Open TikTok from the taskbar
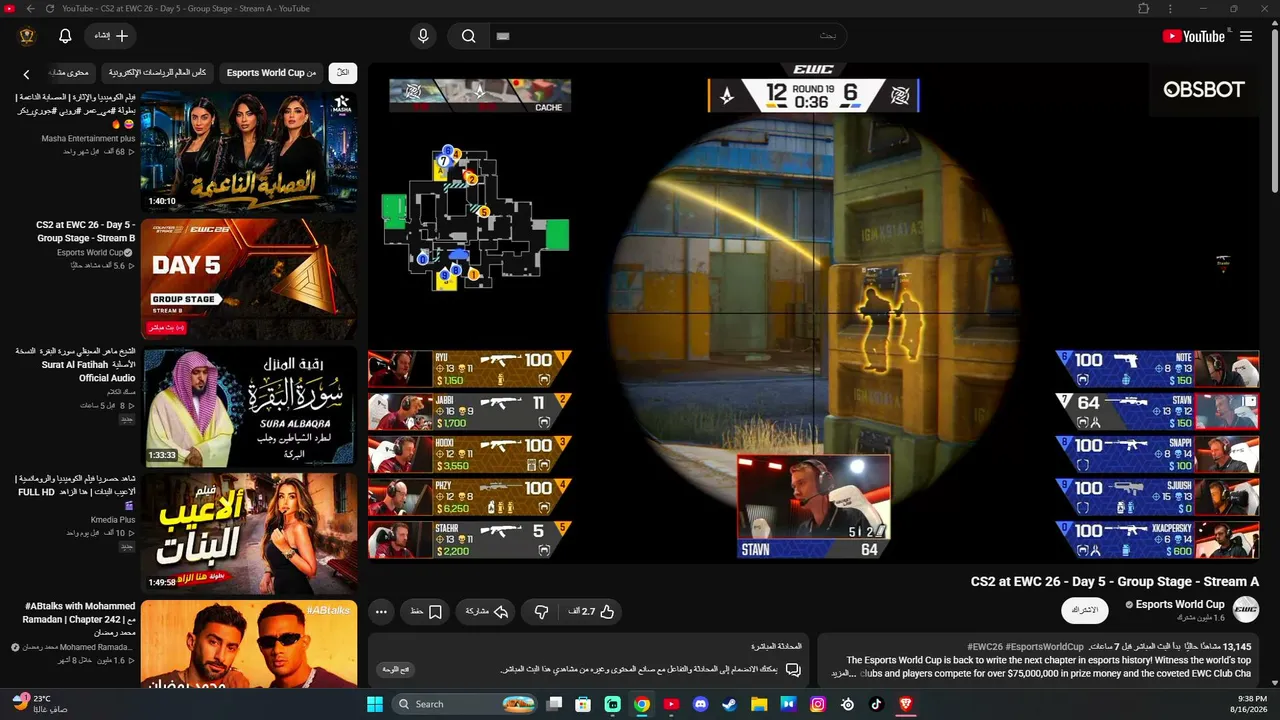This screenshot has width=1280, height=720. (876, 704)
